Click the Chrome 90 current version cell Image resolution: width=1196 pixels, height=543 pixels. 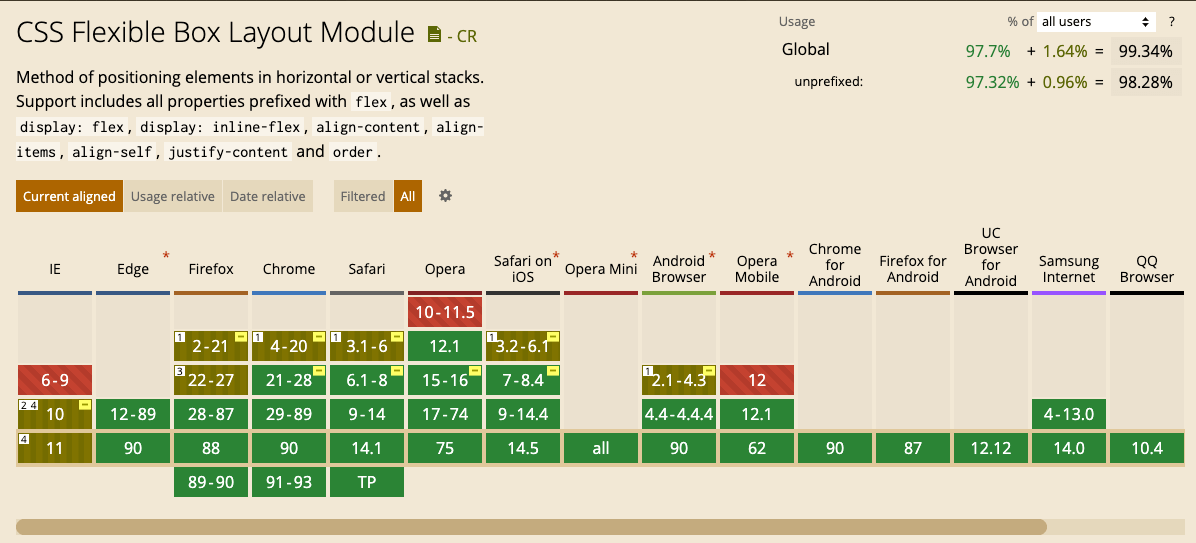click(x=289, y=448)
